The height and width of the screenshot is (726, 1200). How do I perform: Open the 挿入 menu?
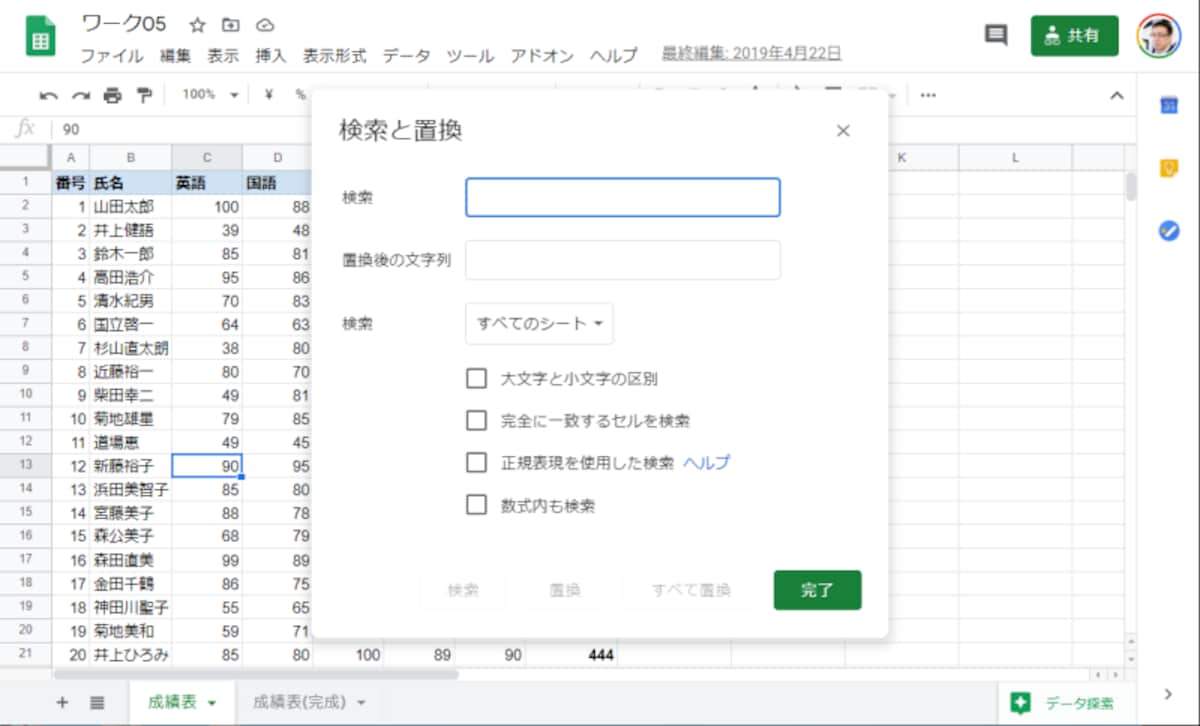[271, 55]
